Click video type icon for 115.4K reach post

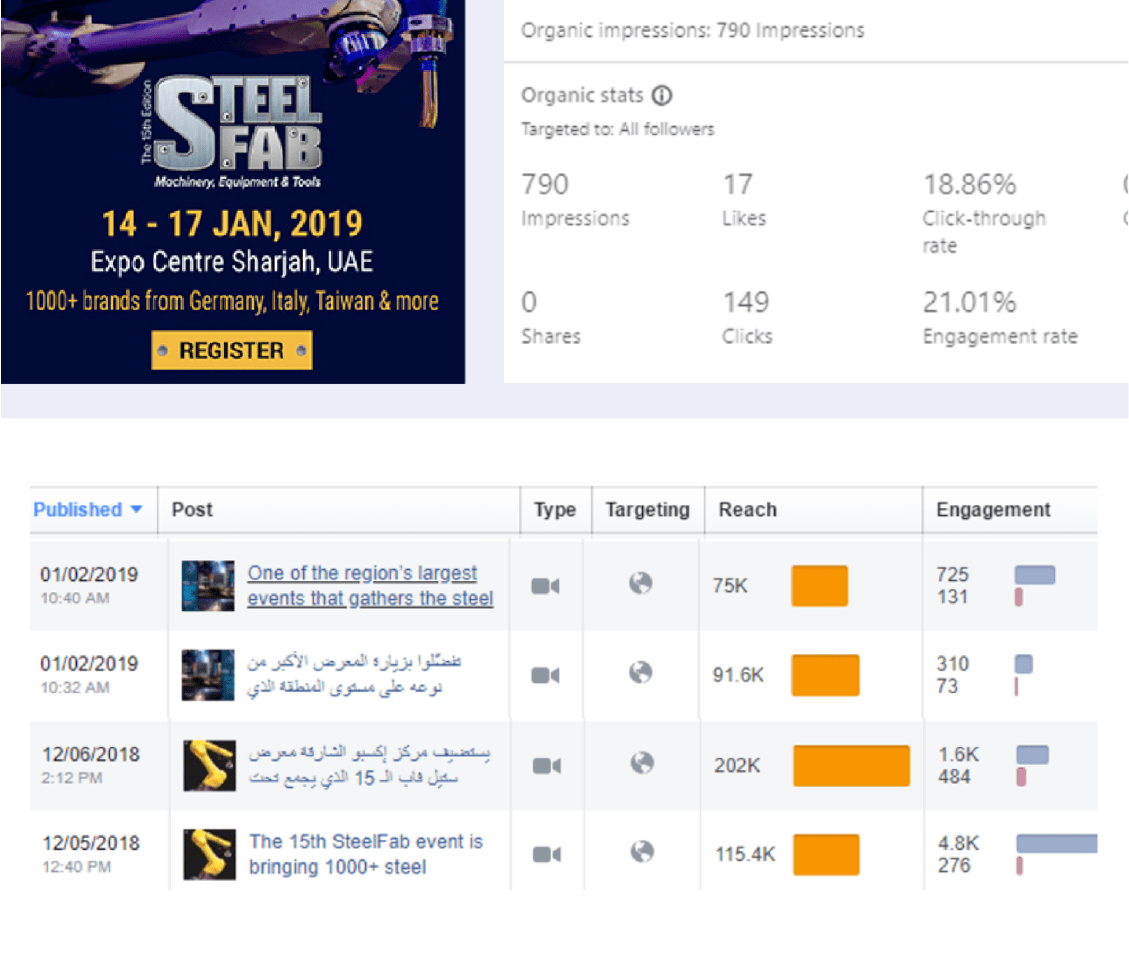tap(546, 854)
